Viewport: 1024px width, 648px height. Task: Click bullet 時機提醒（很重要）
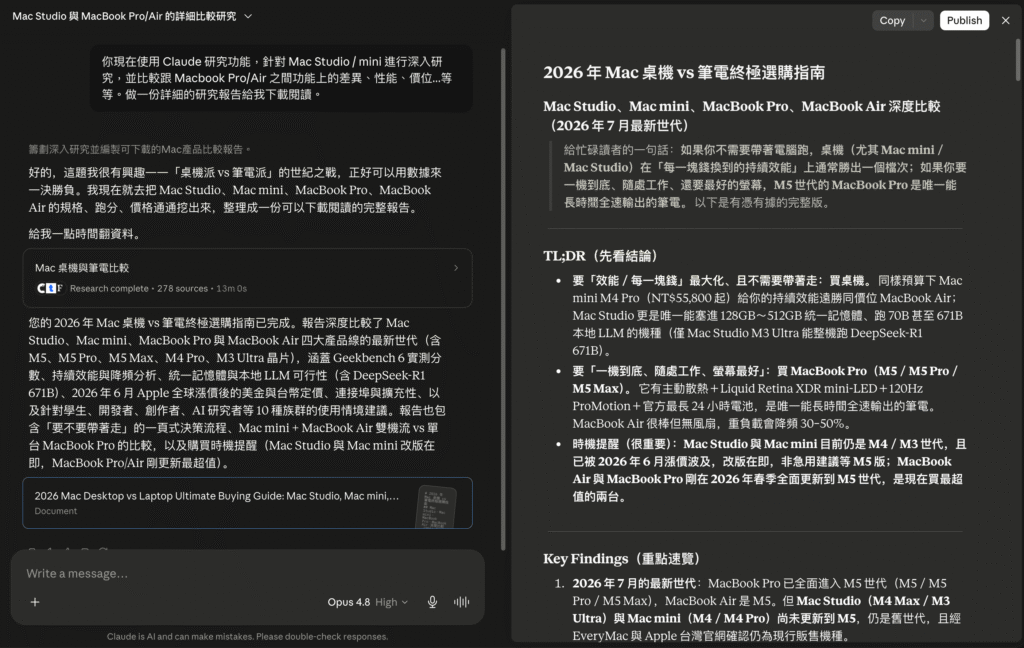769,470
